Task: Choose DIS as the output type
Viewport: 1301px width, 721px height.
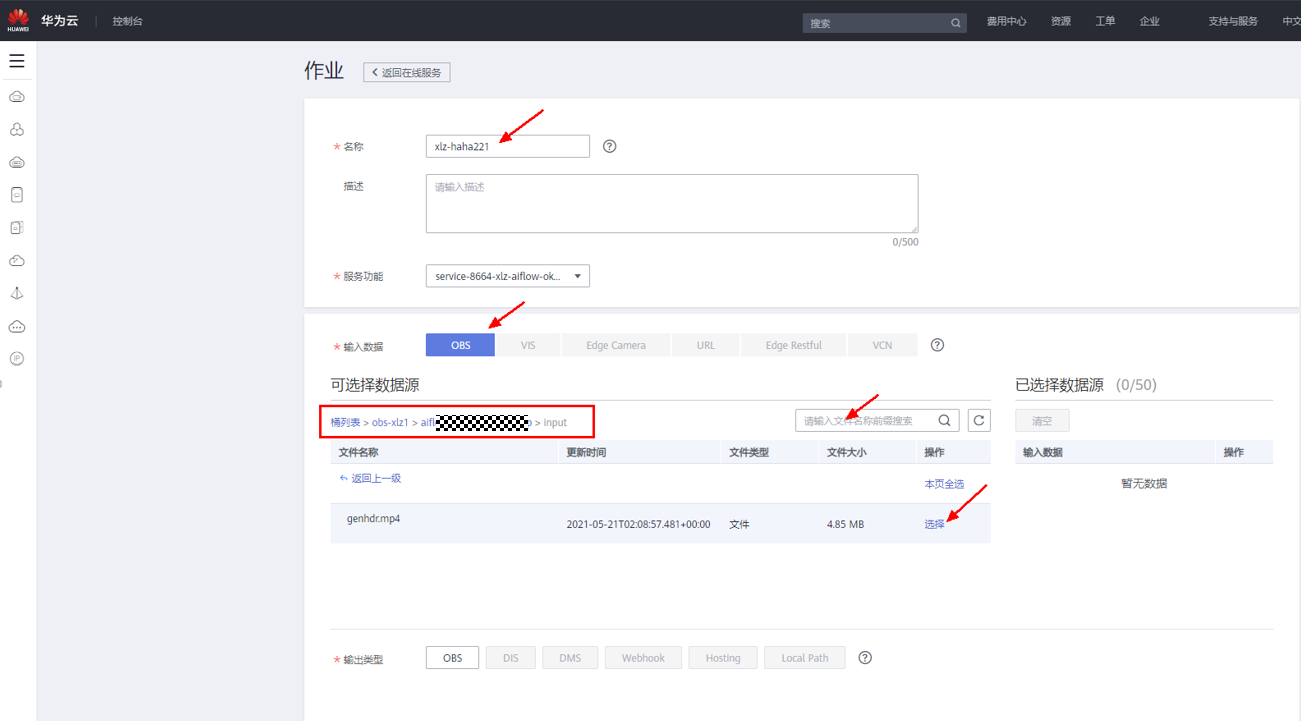Action: [x=511, y=658]
